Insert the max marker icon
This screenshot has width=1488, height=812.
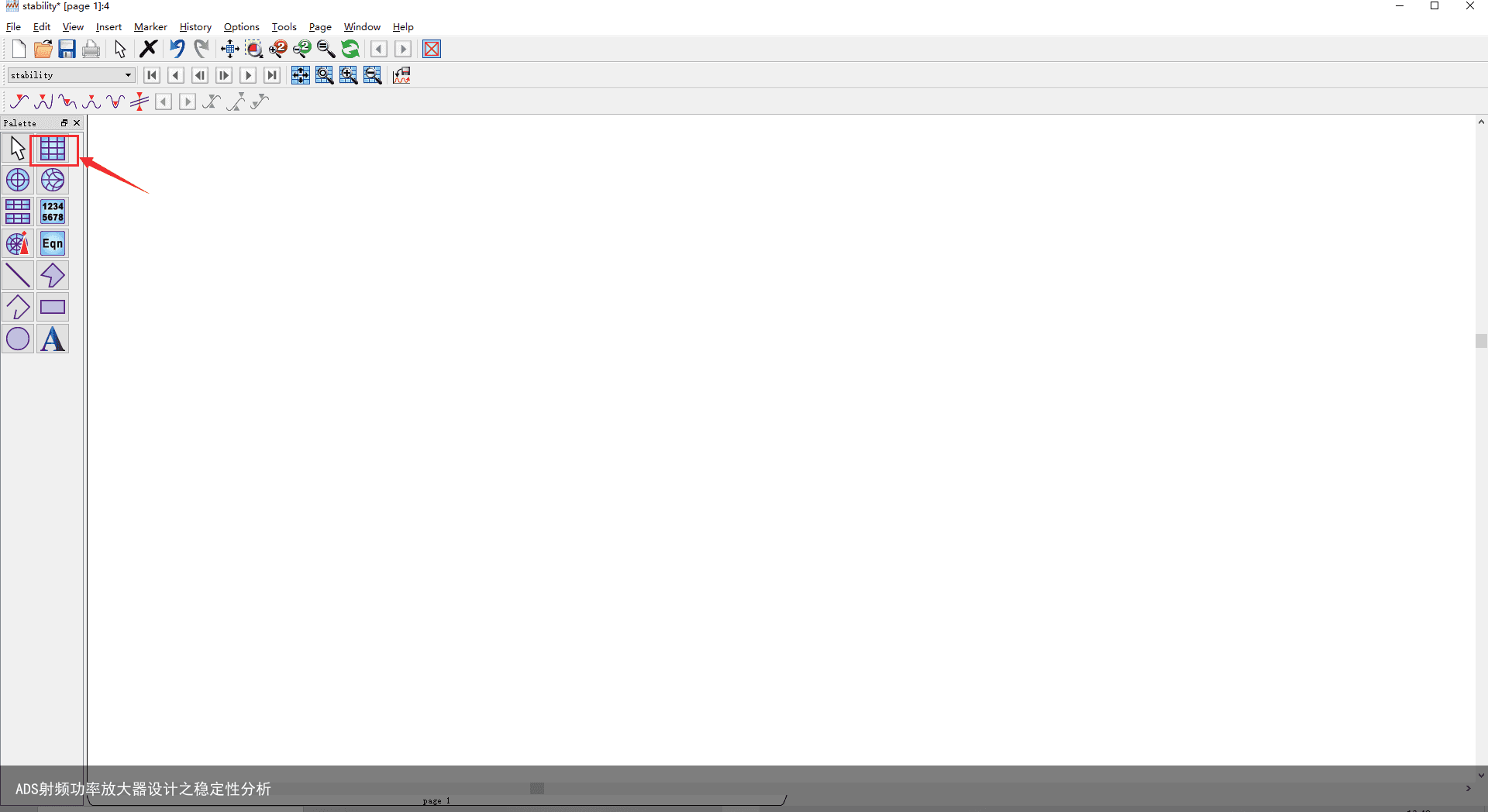pyautogui.click(x=91, y=101)
